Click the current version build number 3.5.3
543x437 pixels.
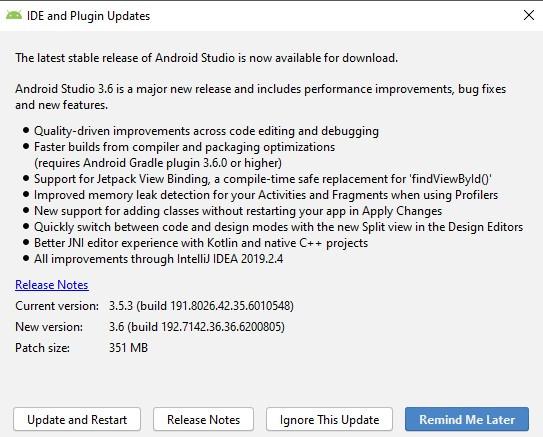click(201, 306)
